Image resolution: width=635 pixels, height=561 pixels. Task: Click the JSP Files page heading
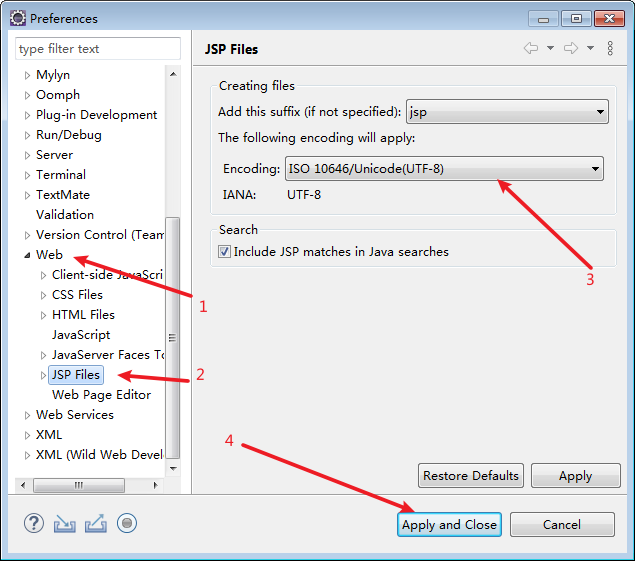point(231,49)
